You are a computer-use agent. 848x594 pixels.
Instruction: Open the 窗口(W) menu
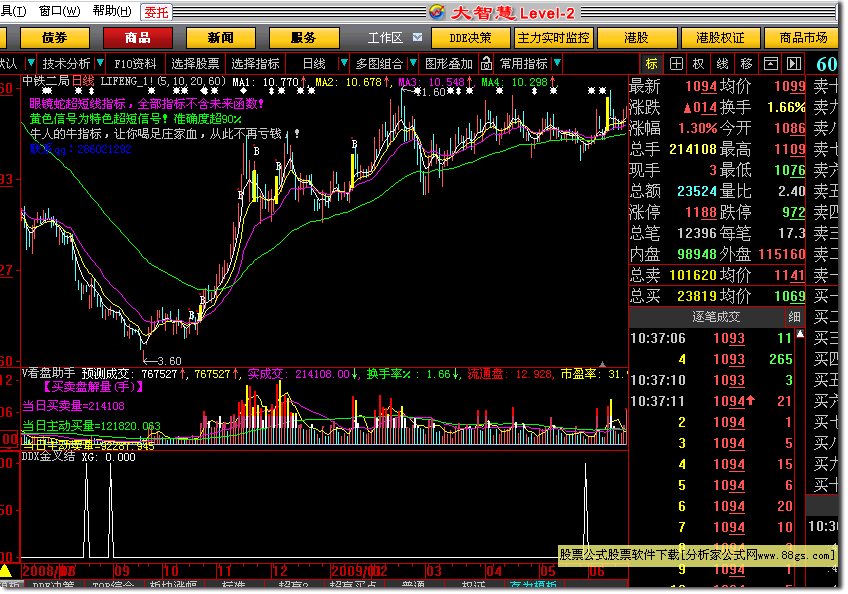[x=59, y=11]
